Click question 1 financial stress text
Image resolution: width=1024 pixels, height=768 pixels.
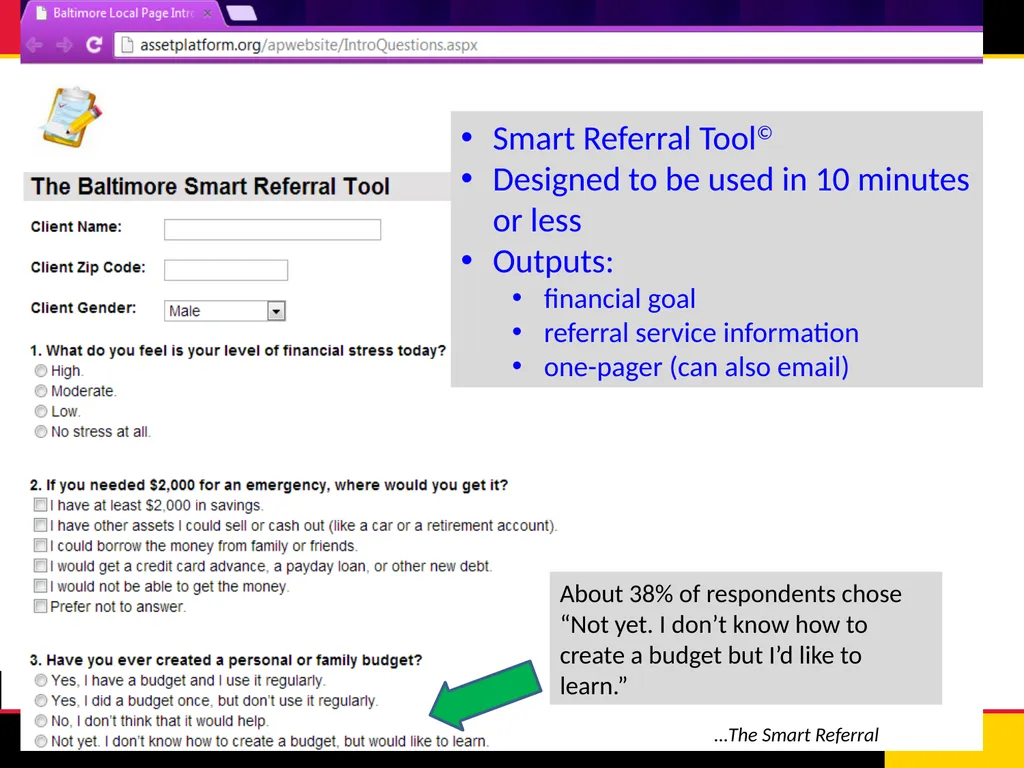(x=238, y=351)
